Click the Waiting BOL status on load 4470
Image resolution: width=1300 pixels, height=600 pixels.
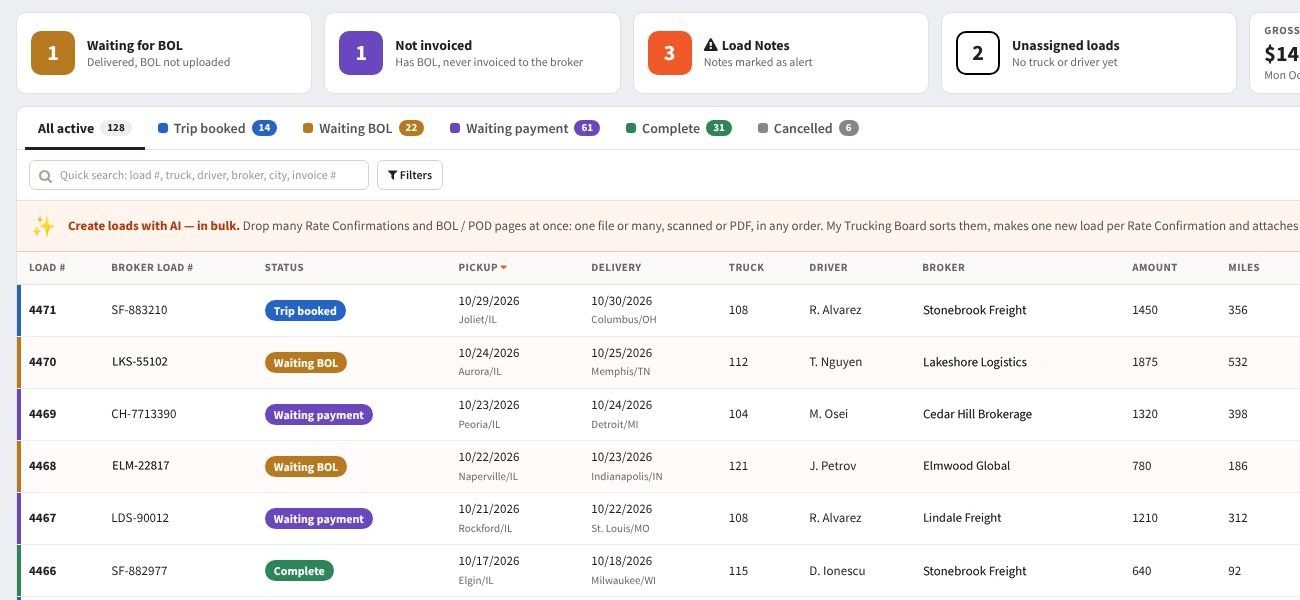click(x=305, y=363)
